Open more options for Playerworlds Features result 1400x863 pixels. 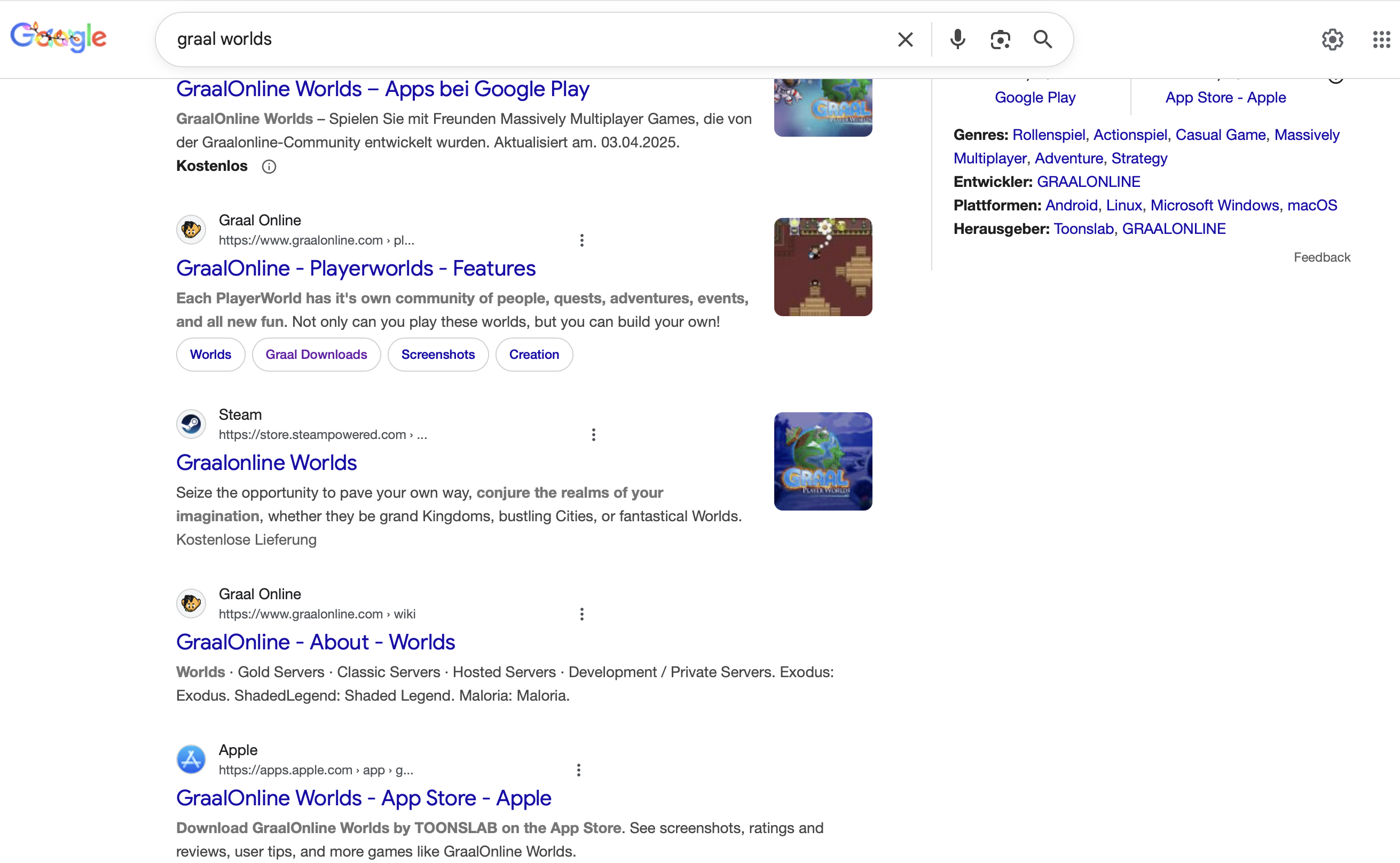click(x=581, y=240)
